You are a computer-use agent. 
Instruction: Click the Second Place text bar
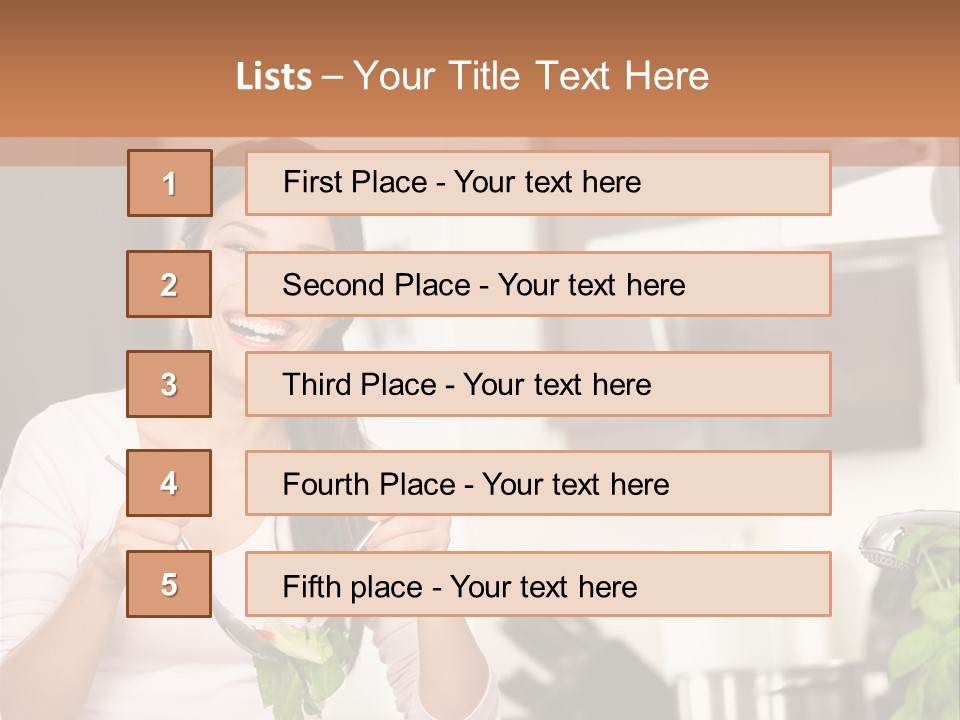click(538, 284)
